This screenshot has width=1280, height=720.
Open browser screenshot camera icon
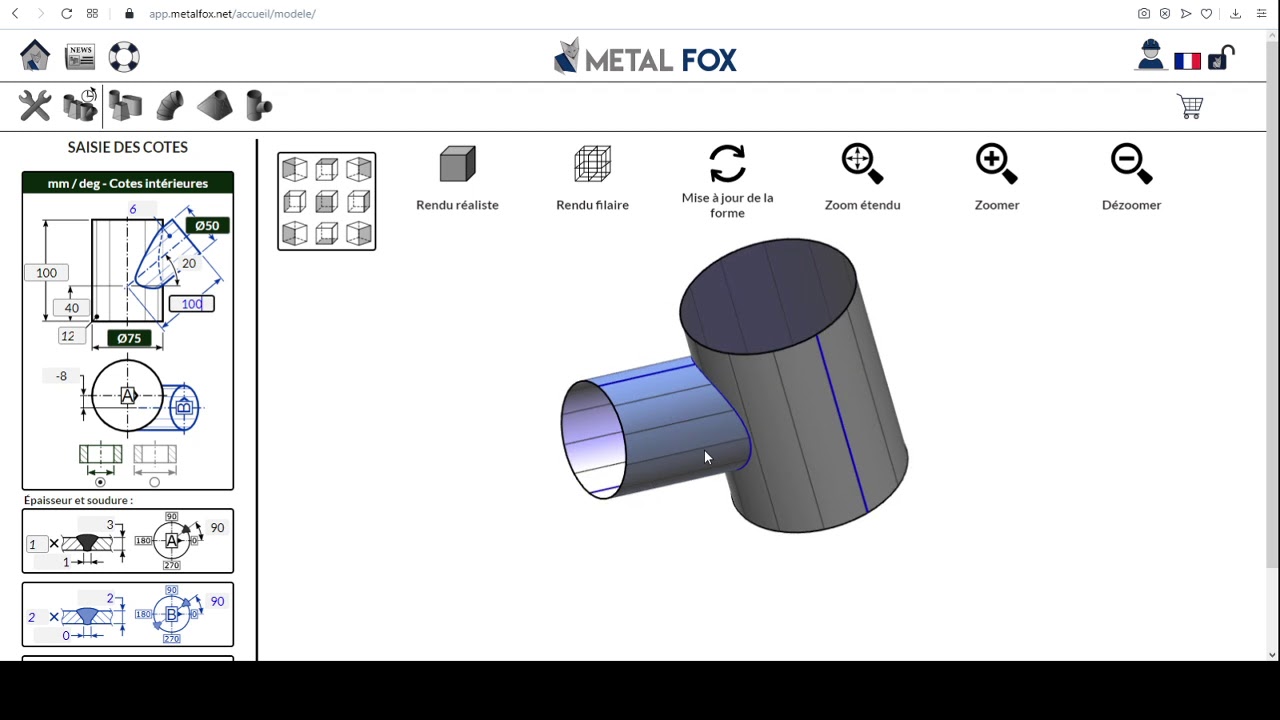[x=1143, y=14]
